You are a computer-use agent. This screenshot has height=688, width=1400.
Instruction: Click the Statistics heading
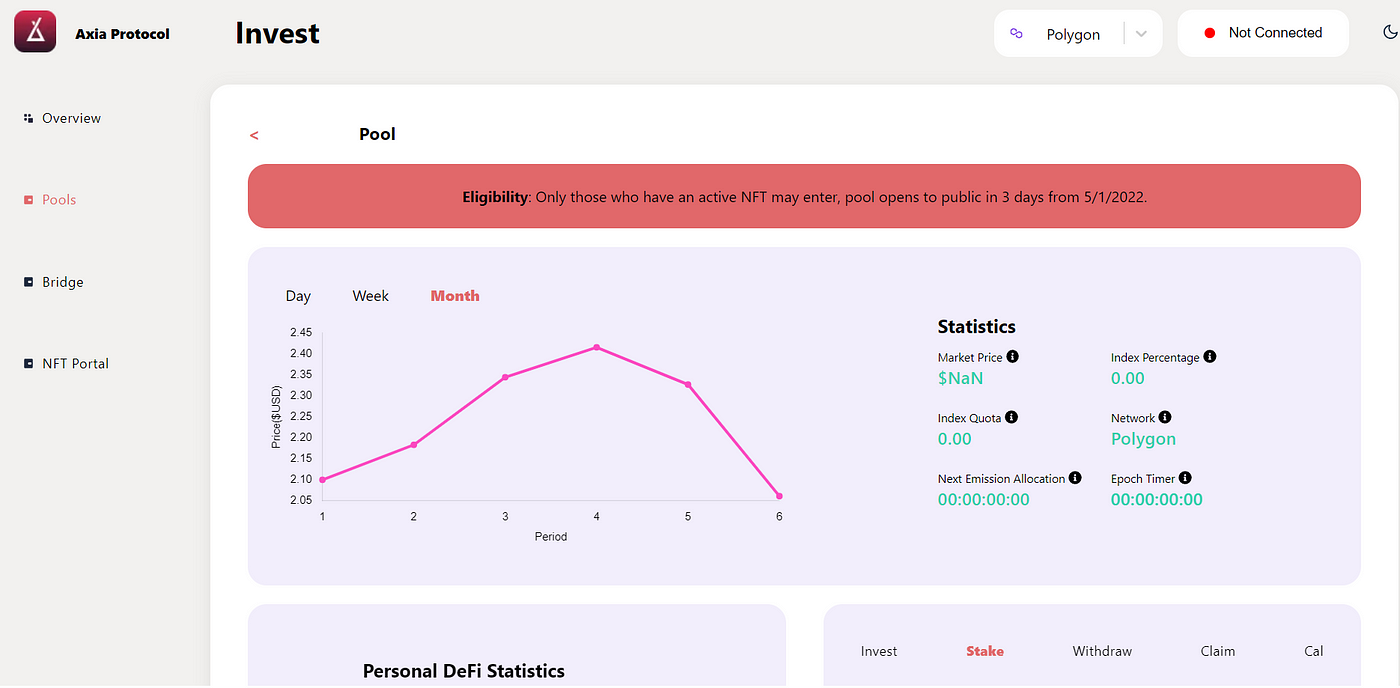tap(977, 326)
